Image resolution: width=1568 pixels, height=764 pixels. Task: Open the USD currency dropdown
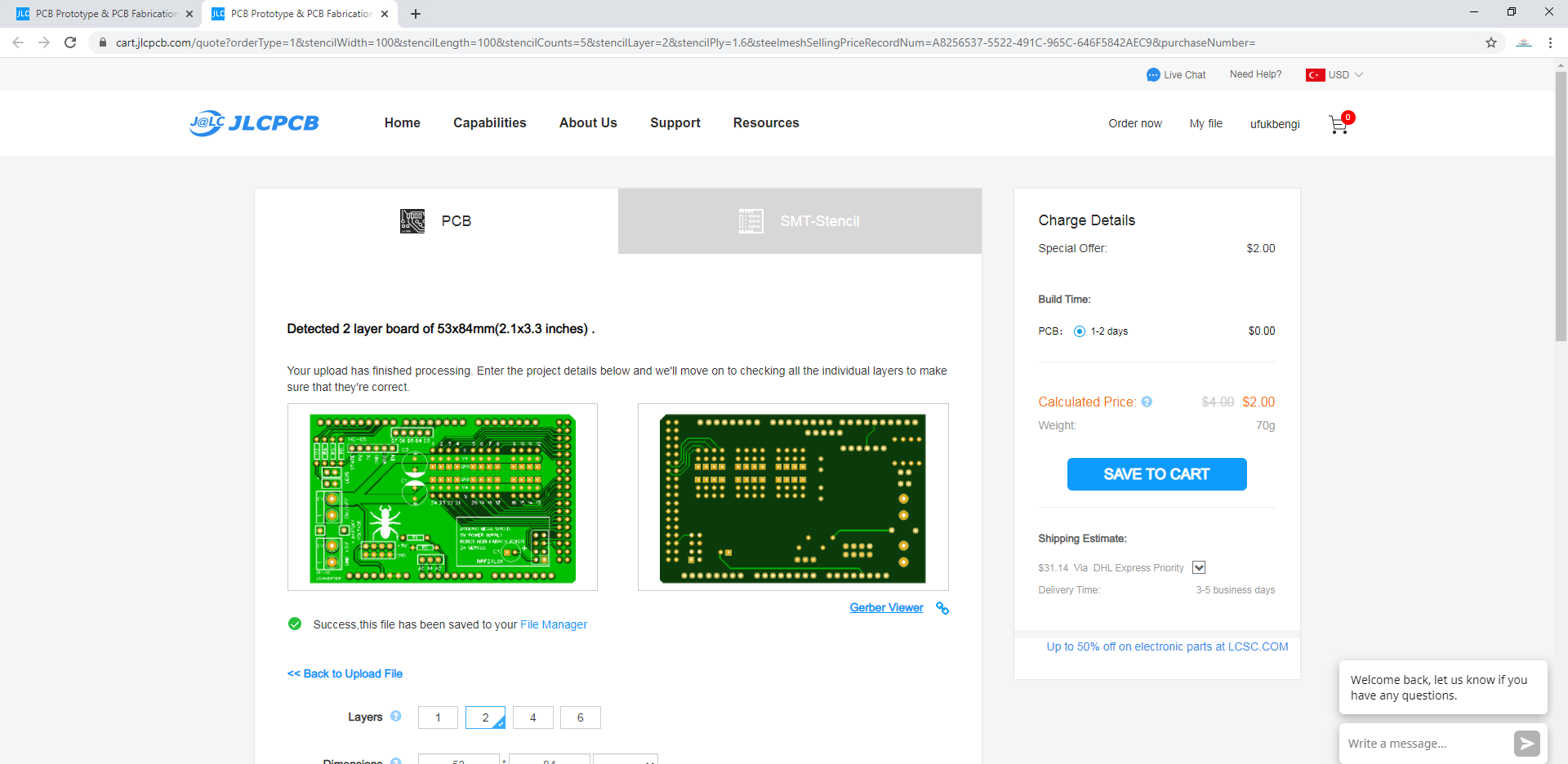(x=1345, y=75)
